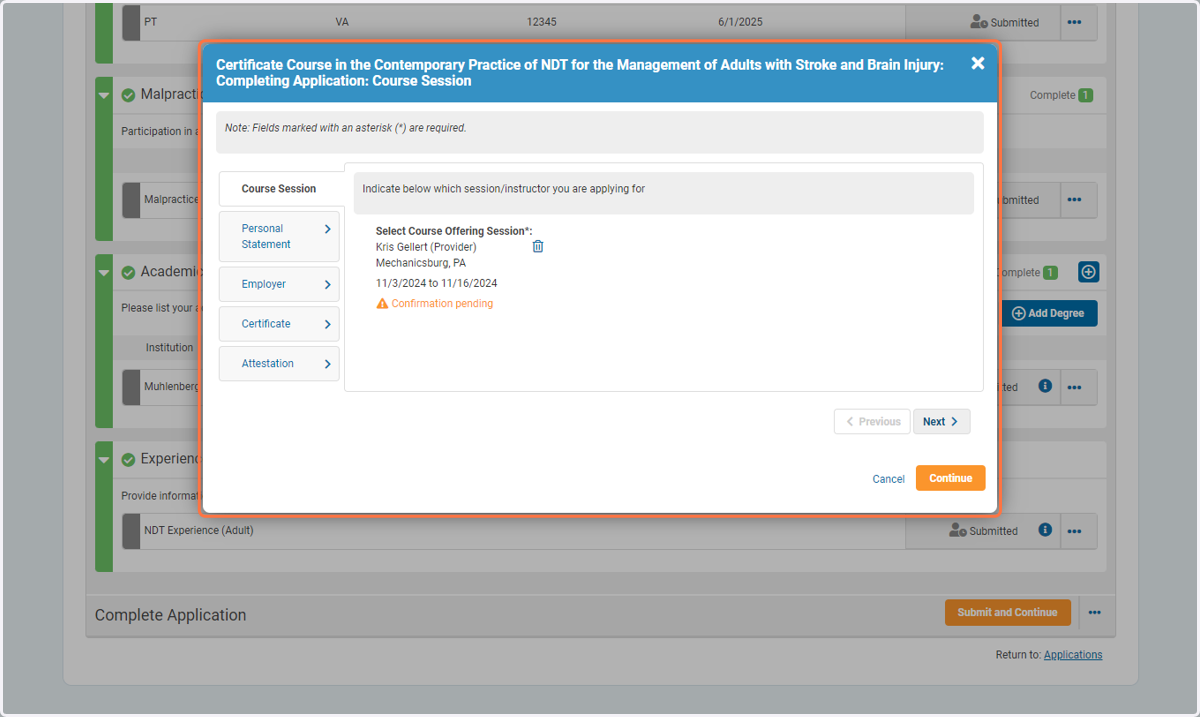The image size is (1200, 717).
Task: Open more options for the PT license row
Action: point(1074,22)
